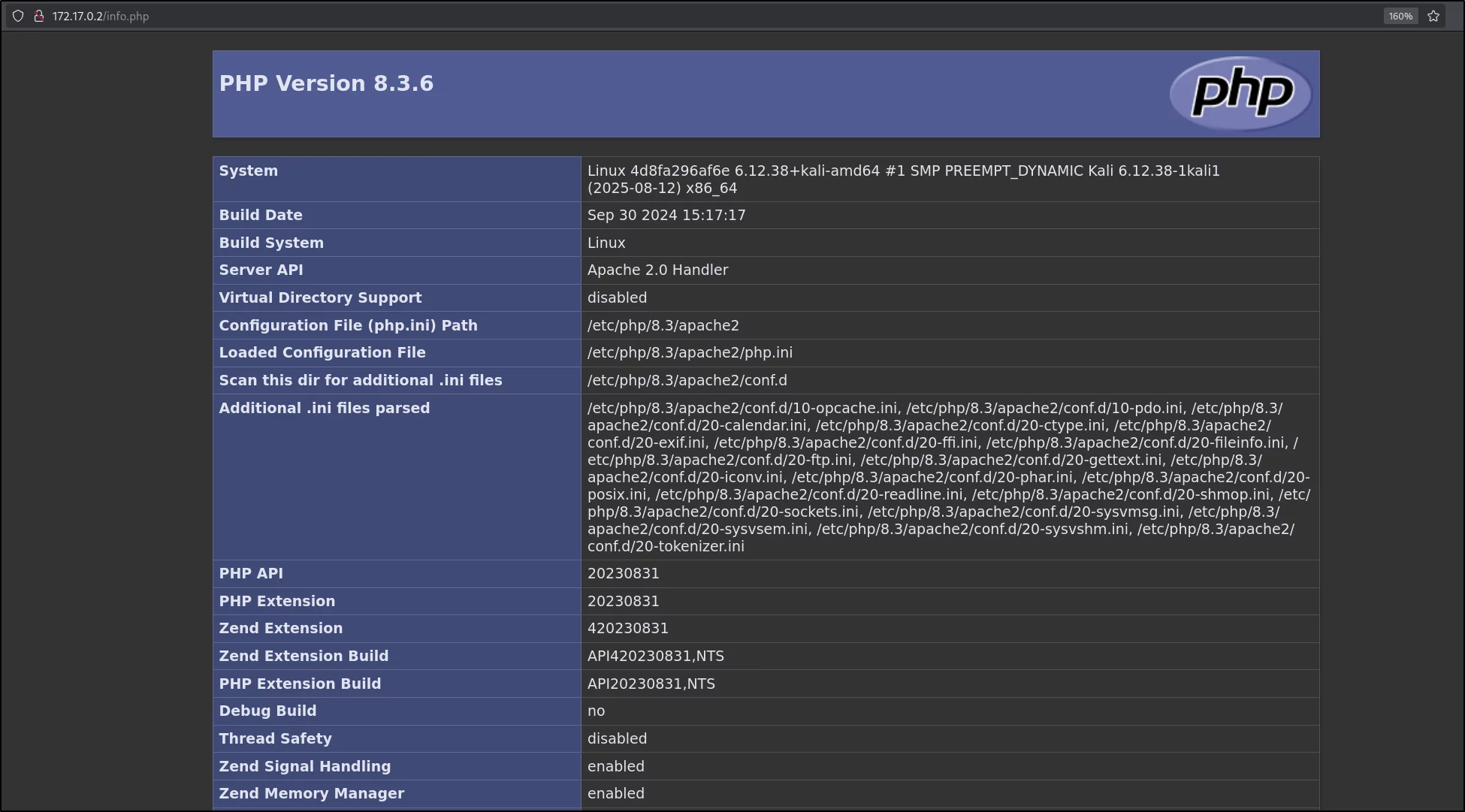Select '/etc/php/8.3/apache2' path value
1465x812 pixels.
click(x=663, y=325)
